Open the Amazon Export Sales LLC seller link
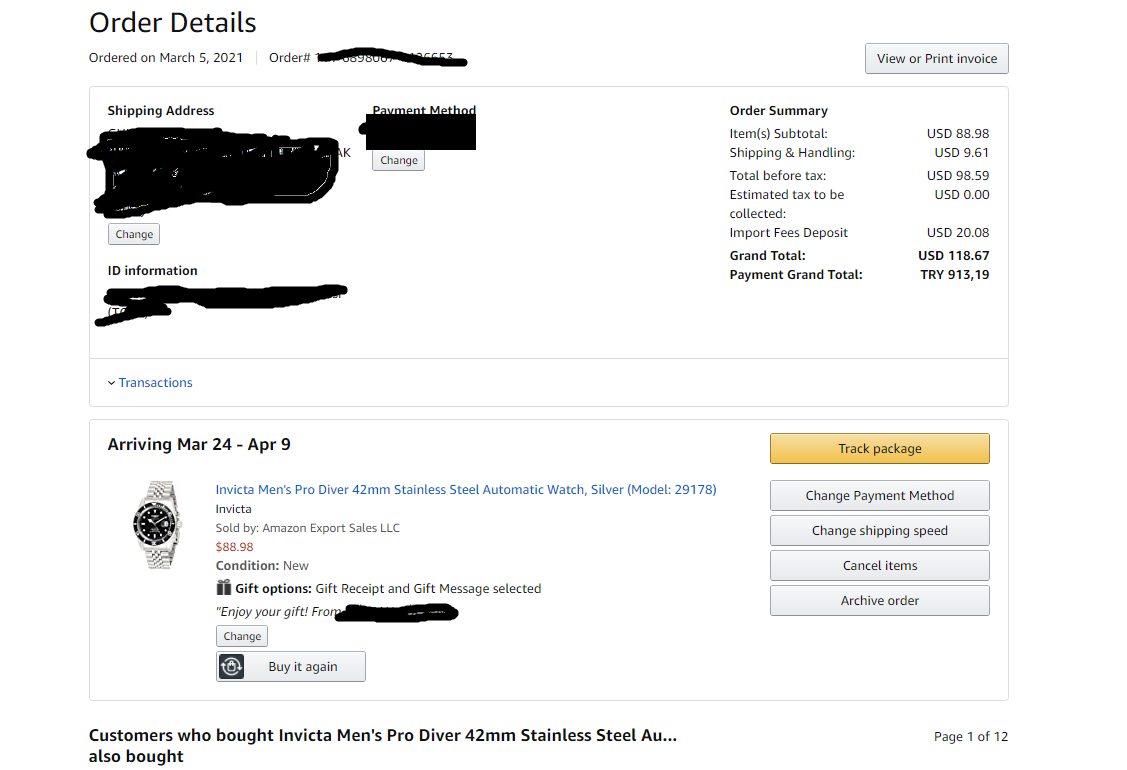The image size is (1127, 770). 331,528
